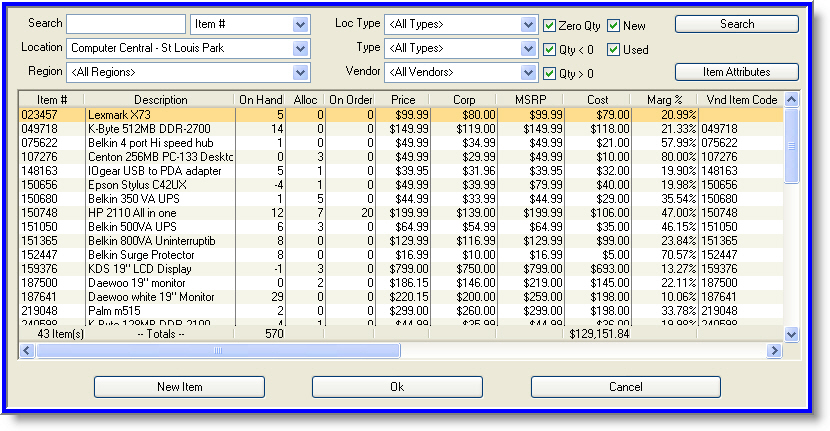
Task: Click the $693.00 cost cell
Action: [610, 269]
